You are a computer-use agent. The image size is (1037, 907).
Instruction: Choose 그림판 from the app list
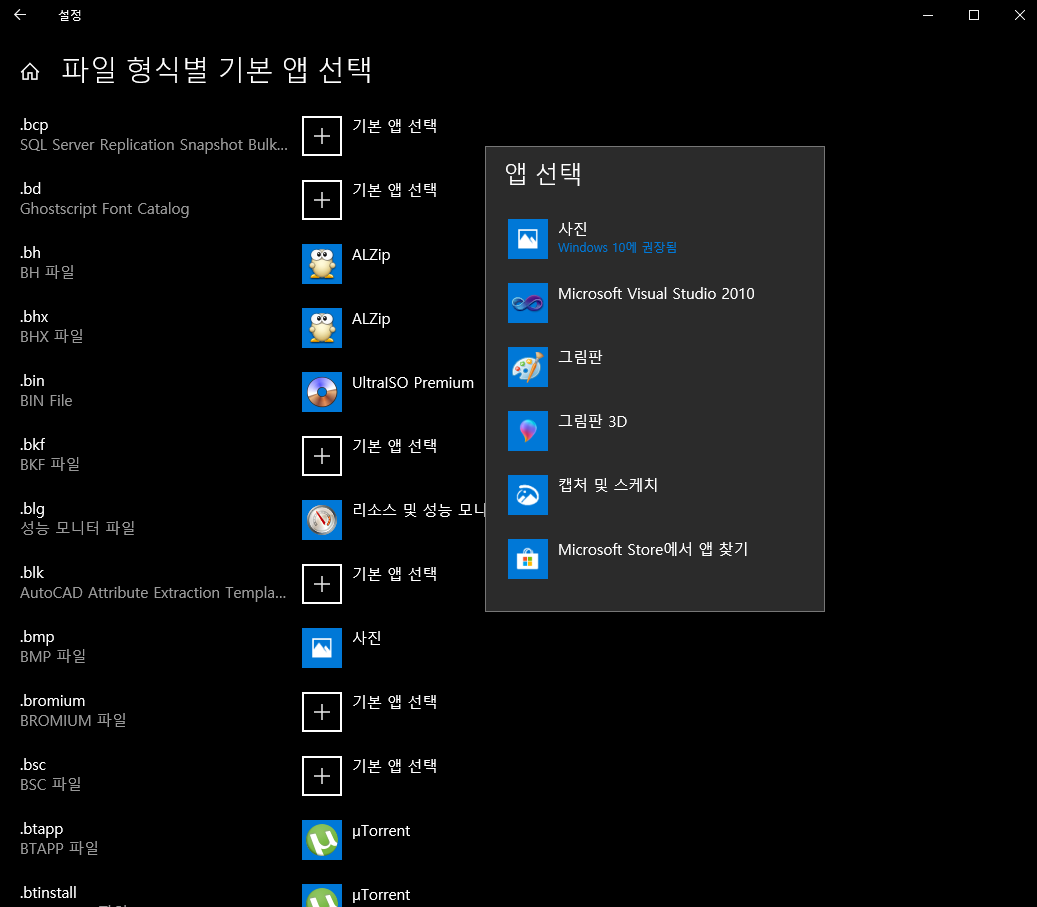[655, 367]
